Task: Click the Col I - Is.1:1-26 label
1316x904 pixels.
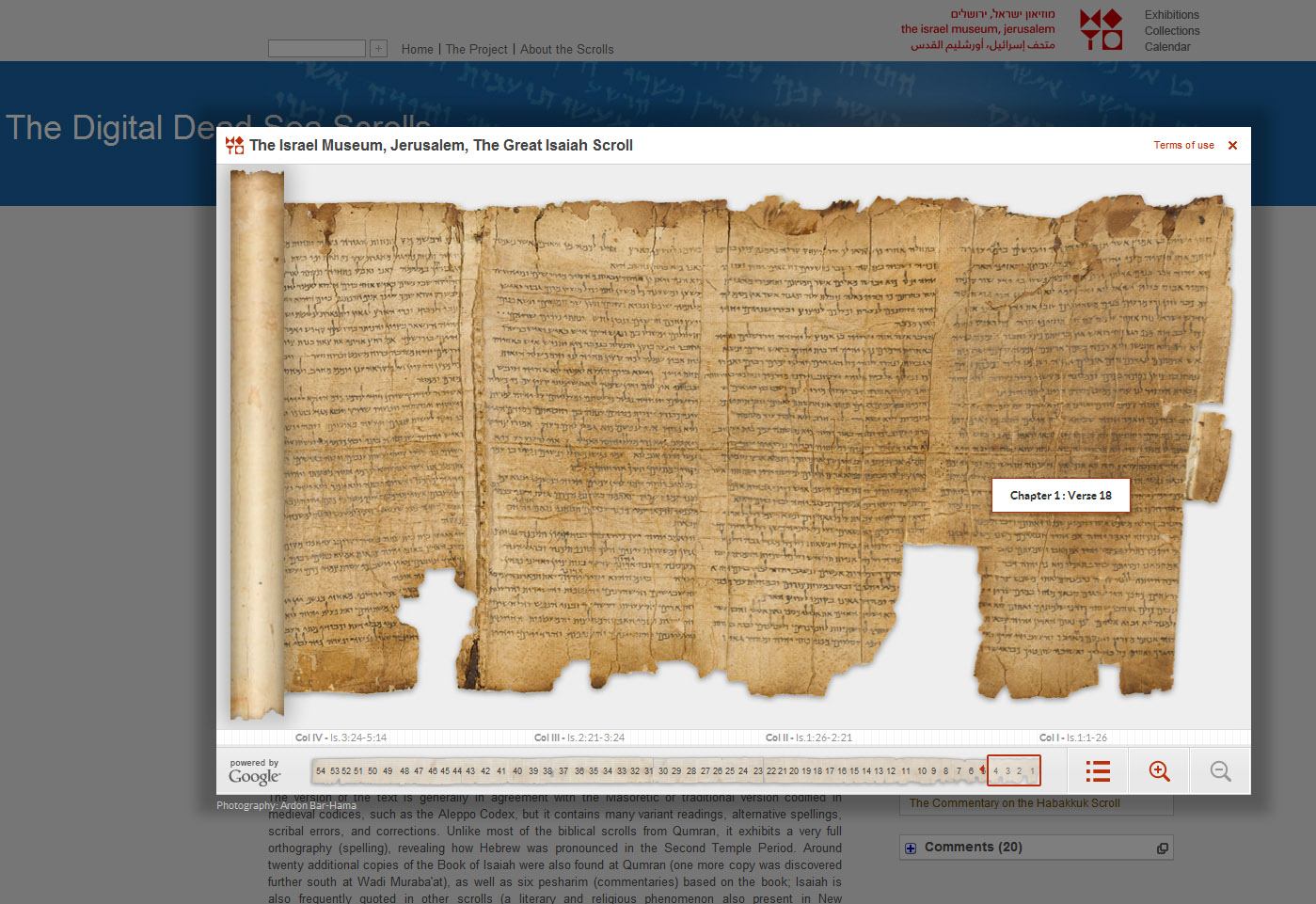Action: (x=1073, y=737)
